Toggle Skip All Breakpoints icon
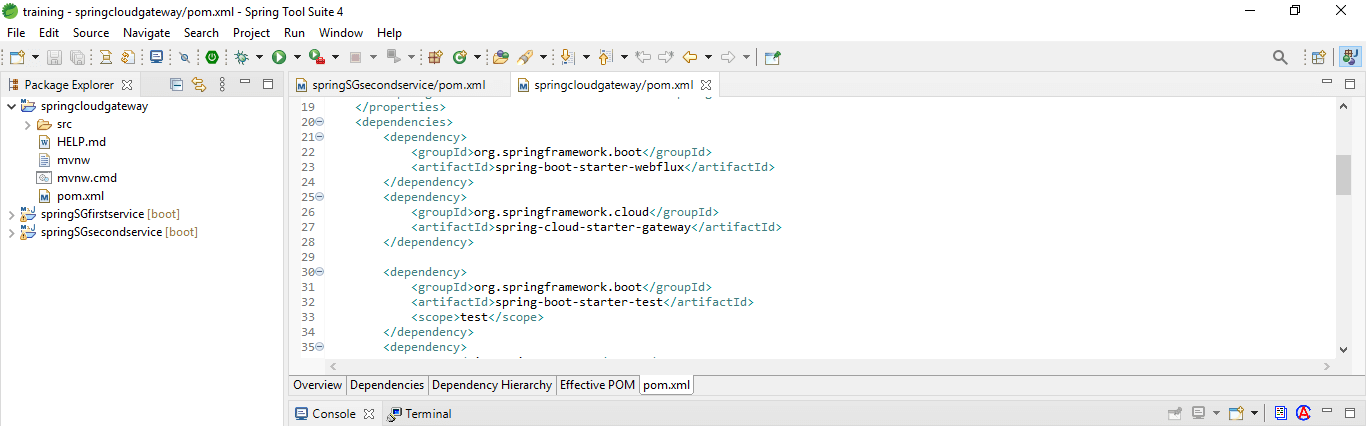Screen dimensions: 1366x426 pyautogui.click(x=185, y=57)
